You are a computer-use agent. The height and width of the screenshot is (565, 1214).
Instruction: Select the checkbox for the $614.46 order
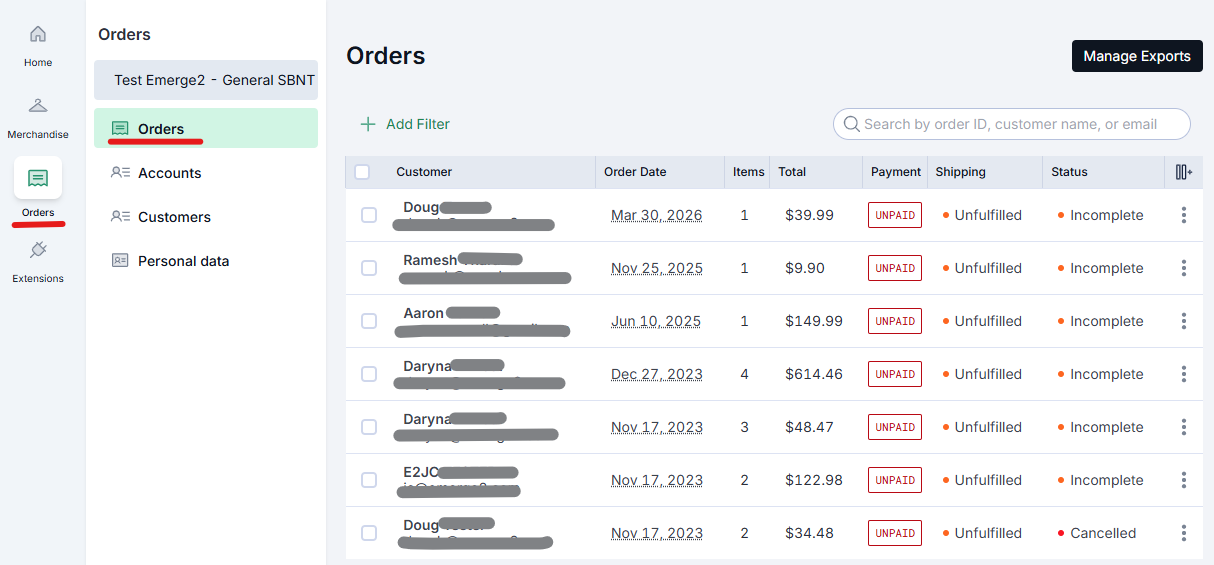point(369,374)
